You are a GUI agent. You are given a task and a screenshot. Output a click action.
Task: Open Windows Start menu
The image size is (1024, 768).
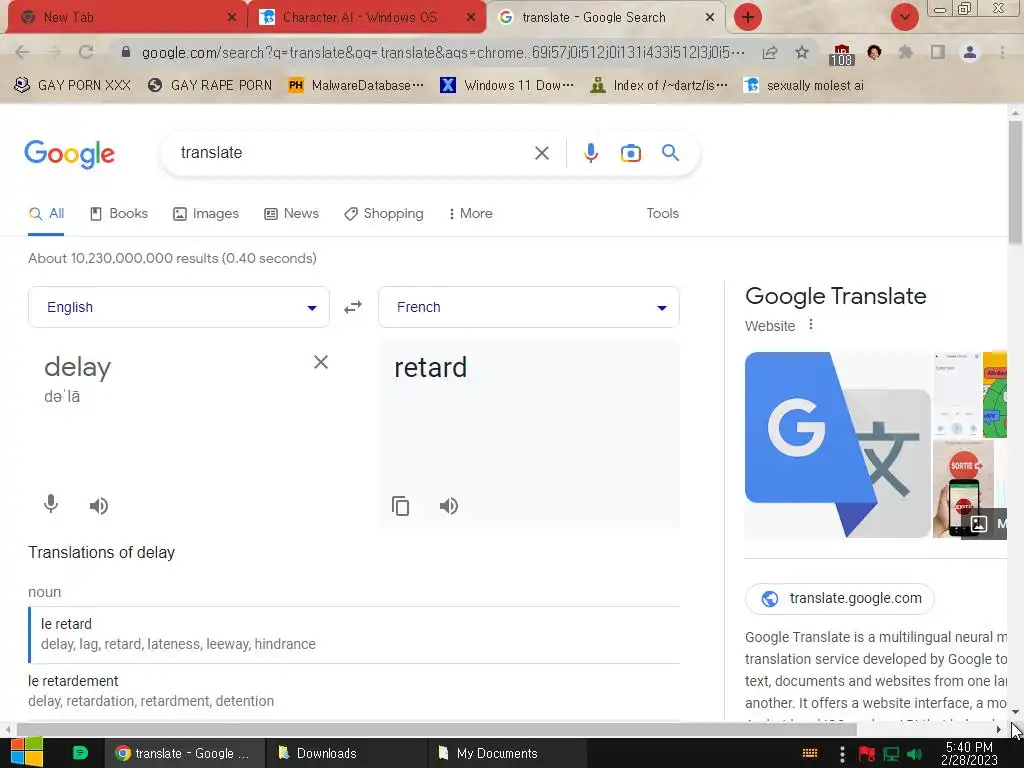coord(26,752)
